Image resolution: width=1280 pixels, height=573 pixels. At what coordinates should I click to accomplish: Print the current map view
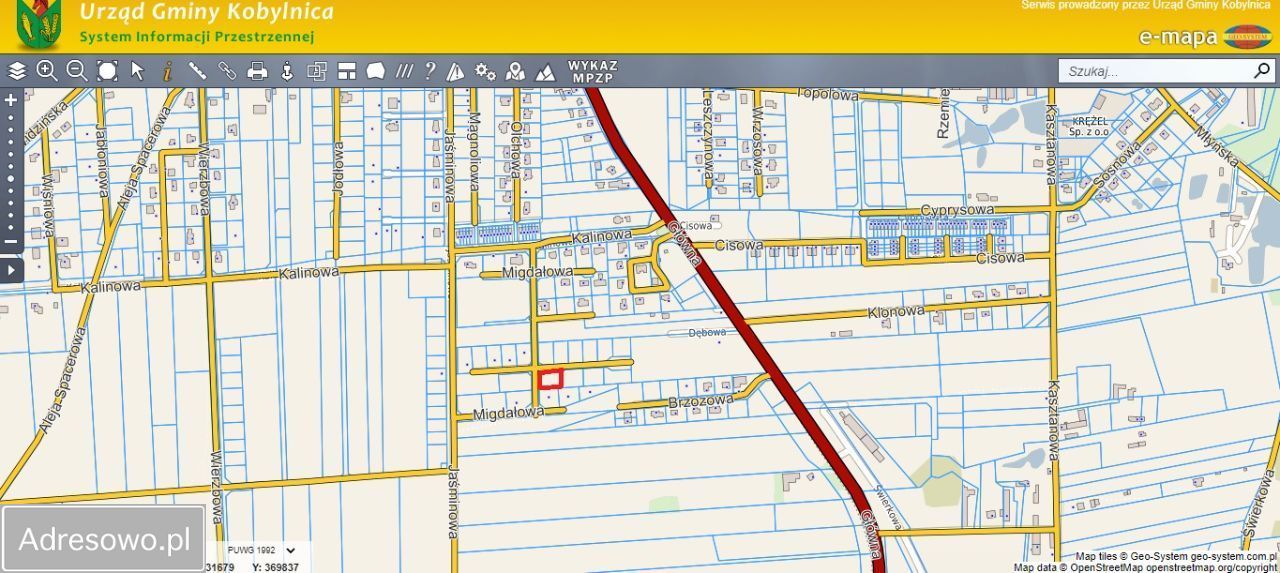pyautogui.click(x=257, y=71)
